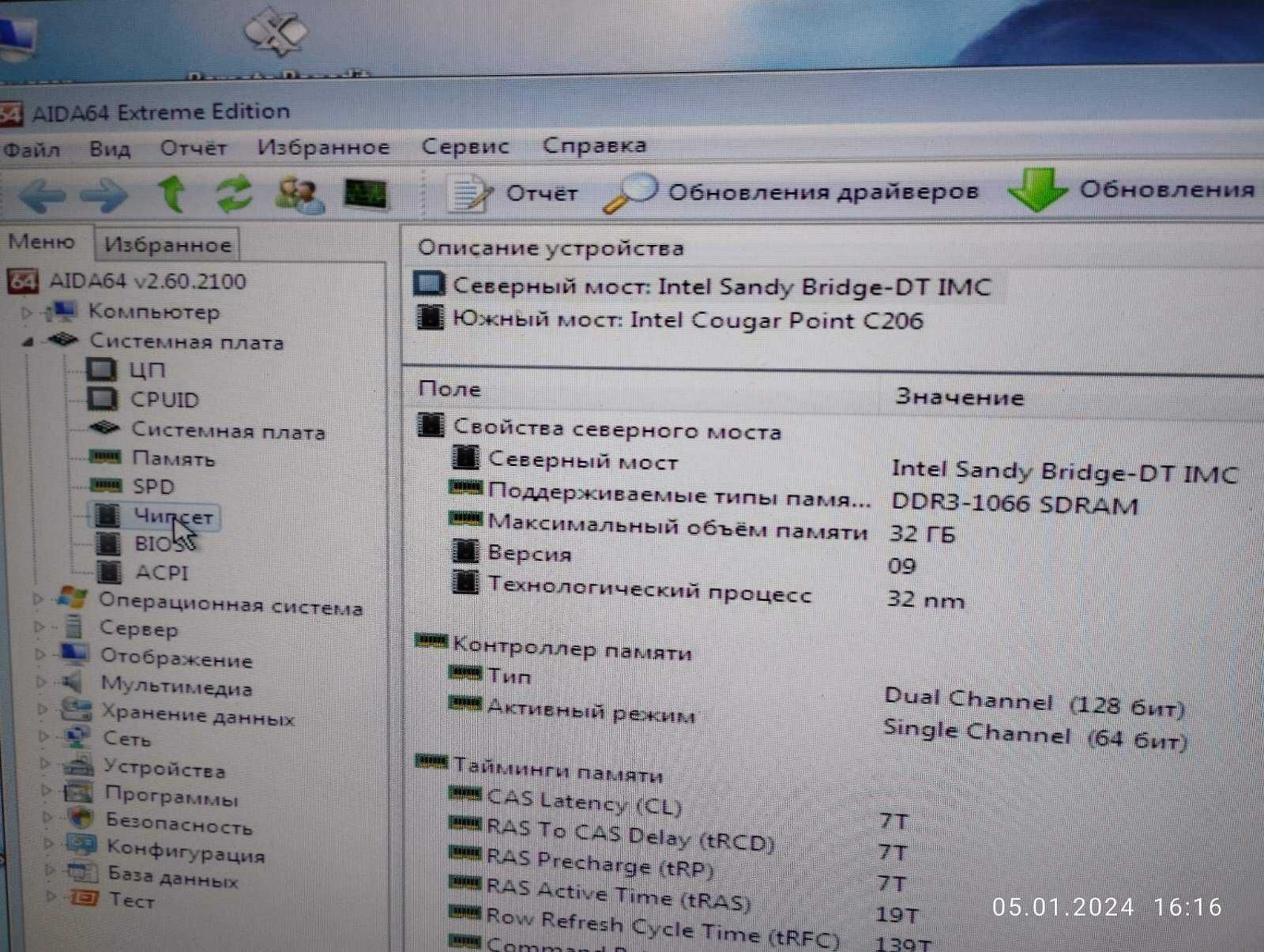Screen dimensions: 1264x952
Task: Expand the Хранение данных node
Action: [x=43, y=709]
